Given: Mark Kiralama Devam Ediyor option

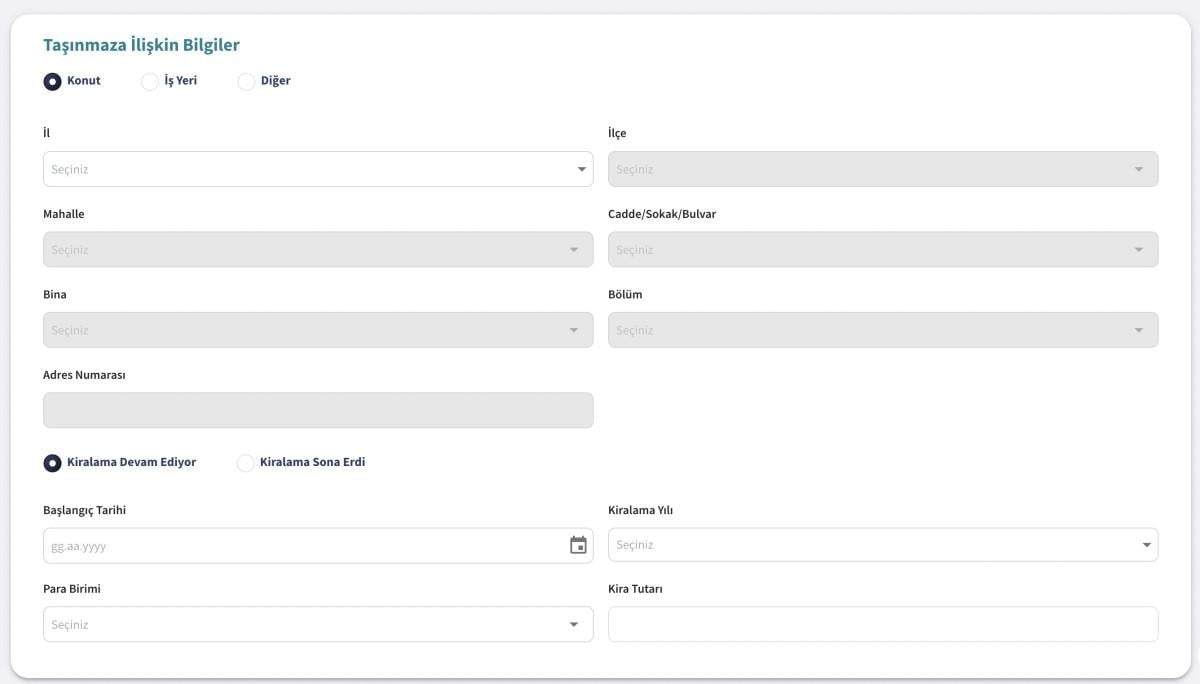Looking at the screenshot, I should (x=53, y=463).
